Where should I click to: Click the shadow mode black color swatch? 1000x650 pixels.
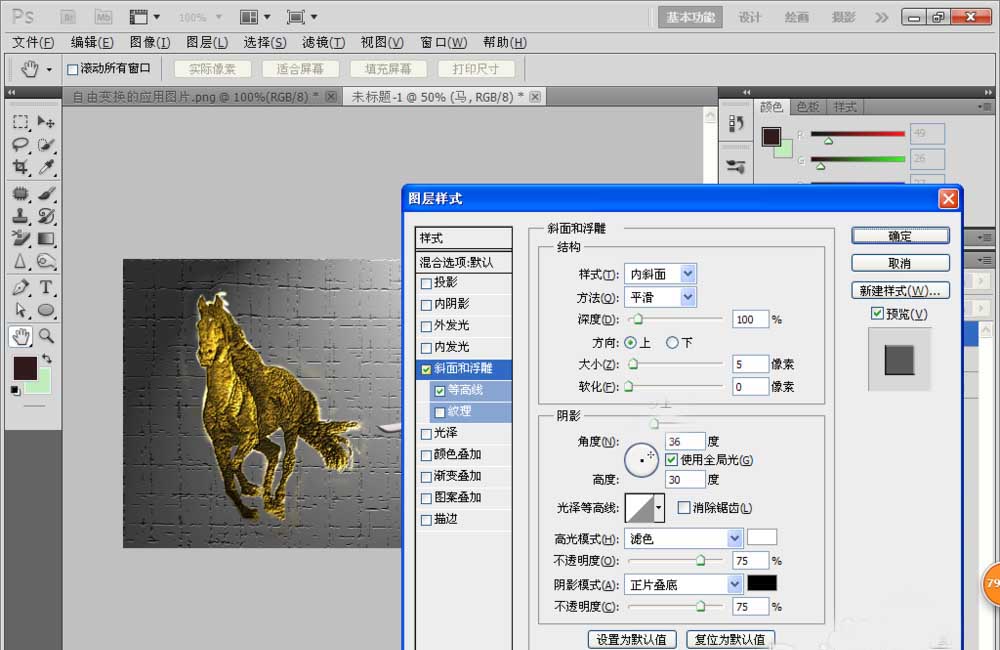[x=762, y=584]
